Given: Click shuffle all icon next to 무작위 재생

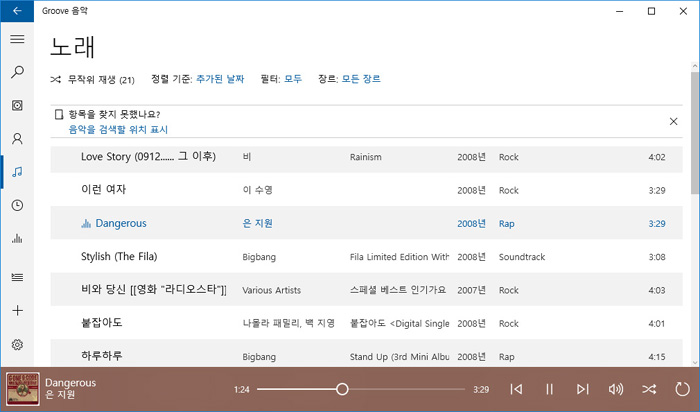Looking at the screenshot, I should click(x=55, y=80).
